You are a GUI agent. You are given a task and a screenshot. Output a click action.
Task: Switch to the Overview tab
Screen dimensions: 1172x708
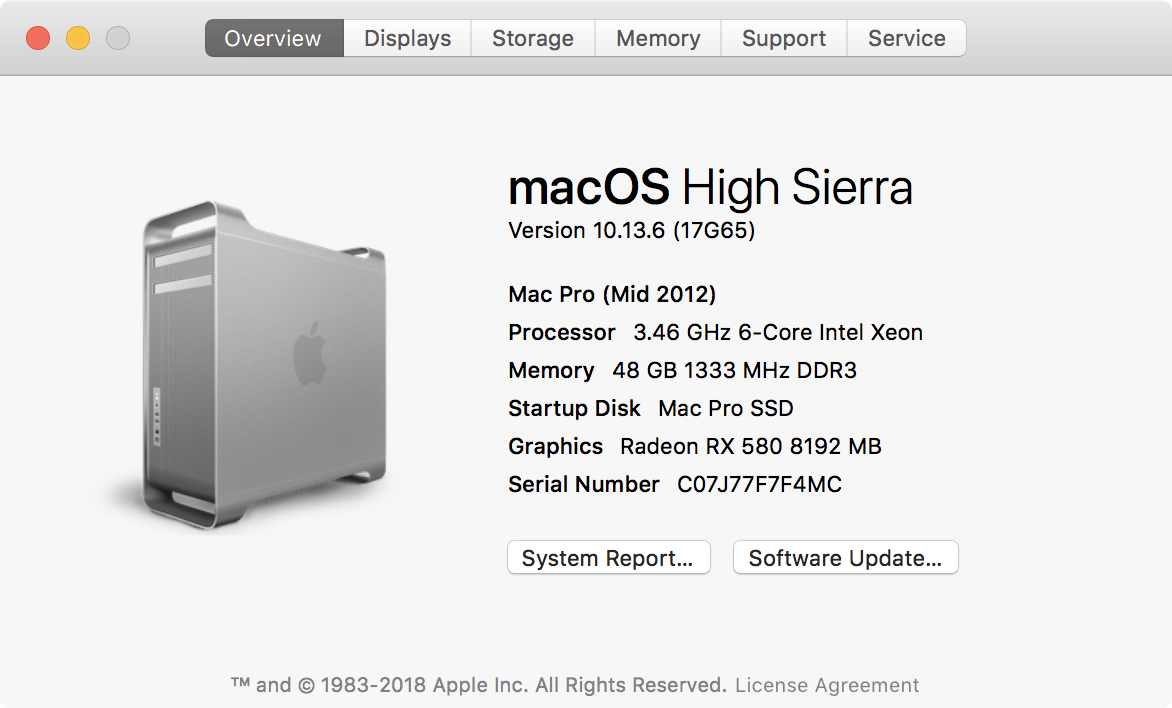coord(273,39)
